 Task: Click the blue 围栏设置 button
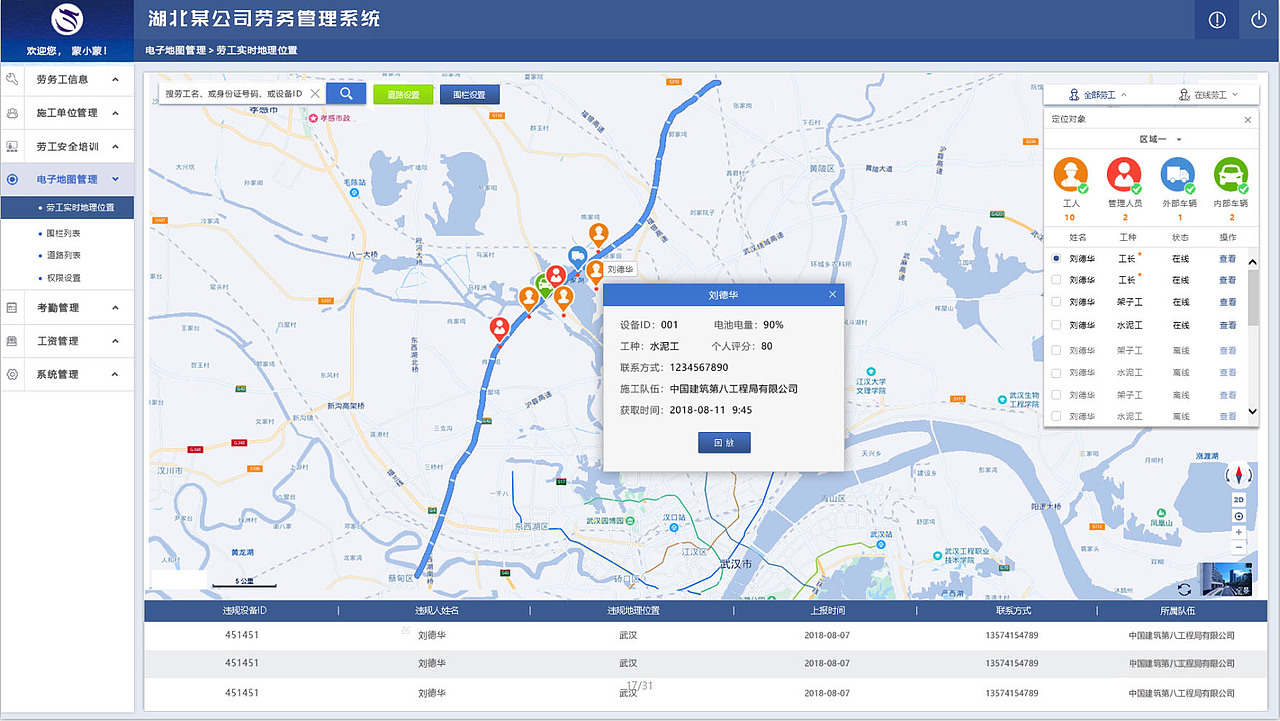[469, 94]
